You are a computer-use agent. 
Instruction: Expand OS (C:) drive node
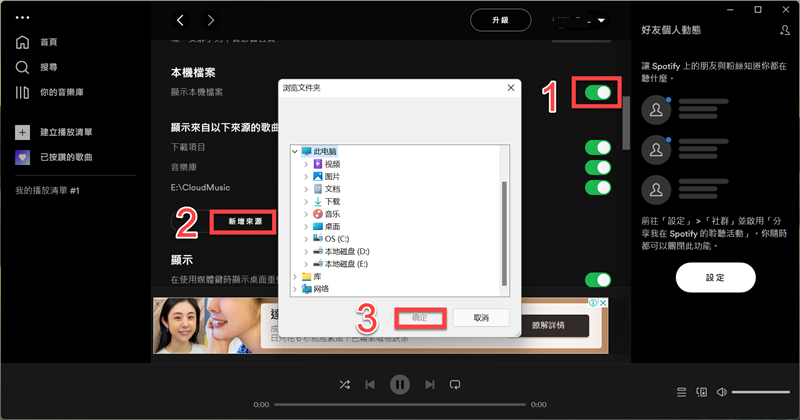[x=306, y=239]
